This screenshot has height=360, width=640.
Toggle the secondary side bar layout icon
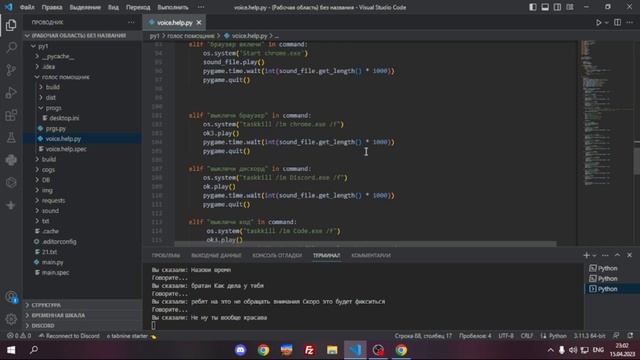click(557, 7)
